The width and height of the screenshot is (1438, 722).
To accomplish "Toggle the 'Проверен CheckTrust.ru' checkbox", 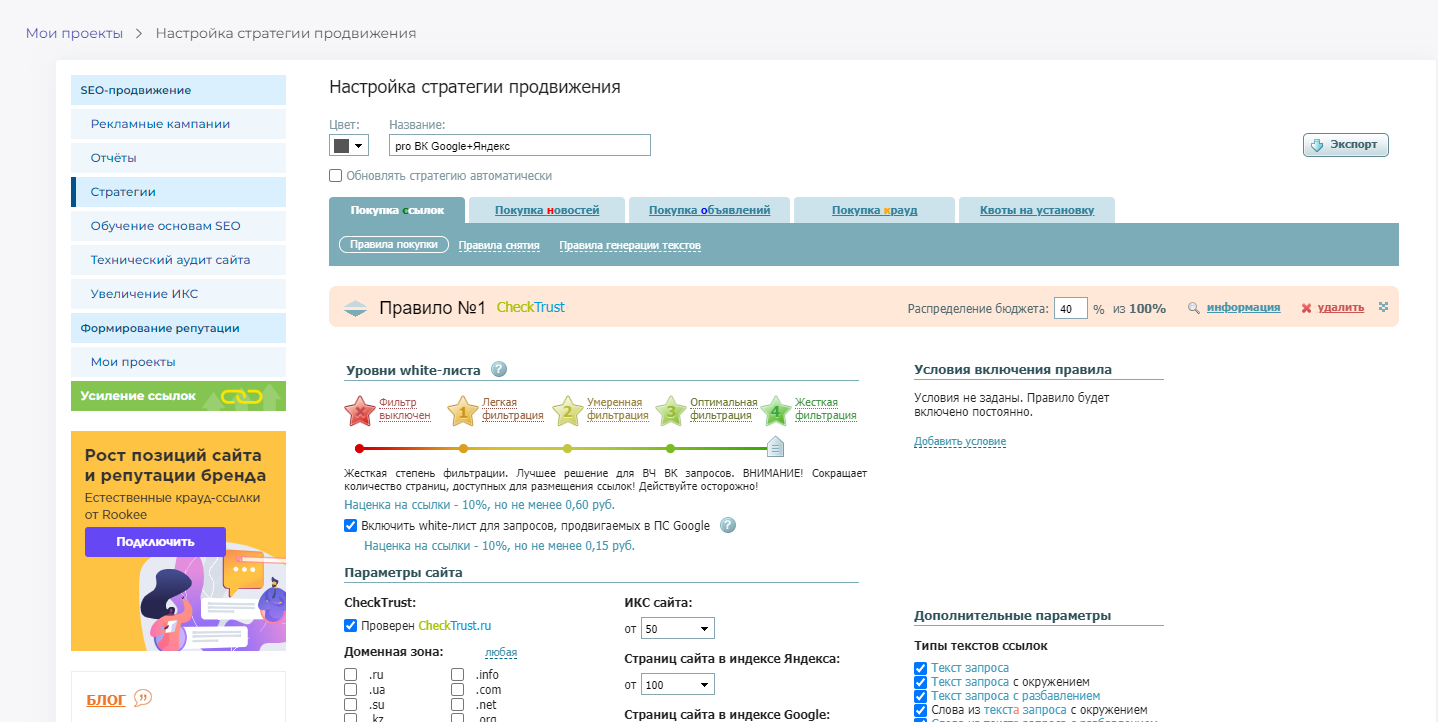I will [x=351, y=626].
